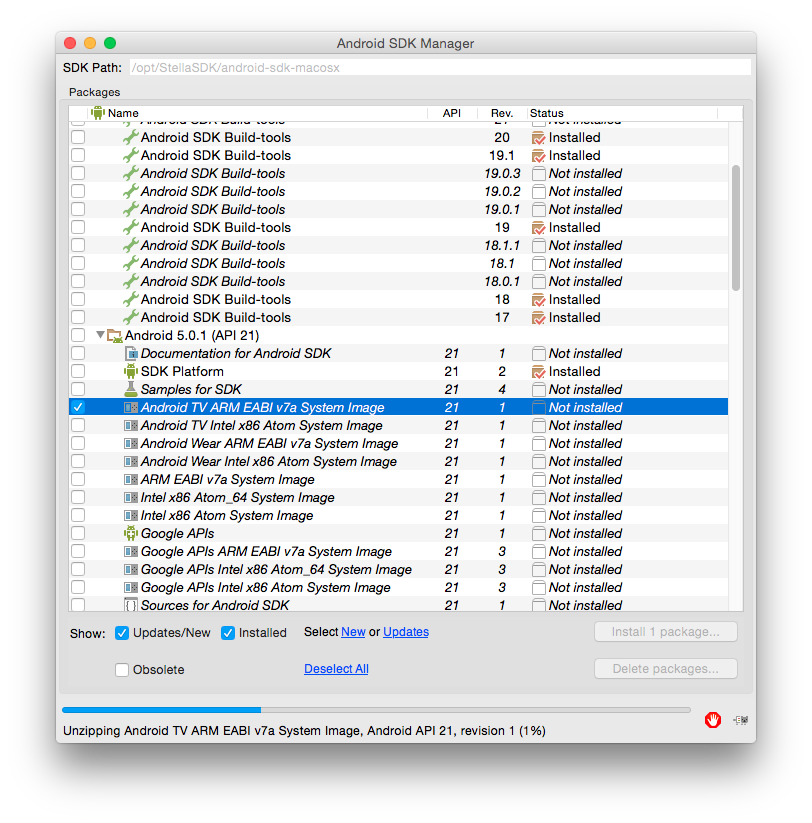
Task: Select the Samples for SDK row
Action: click(398, 389)
